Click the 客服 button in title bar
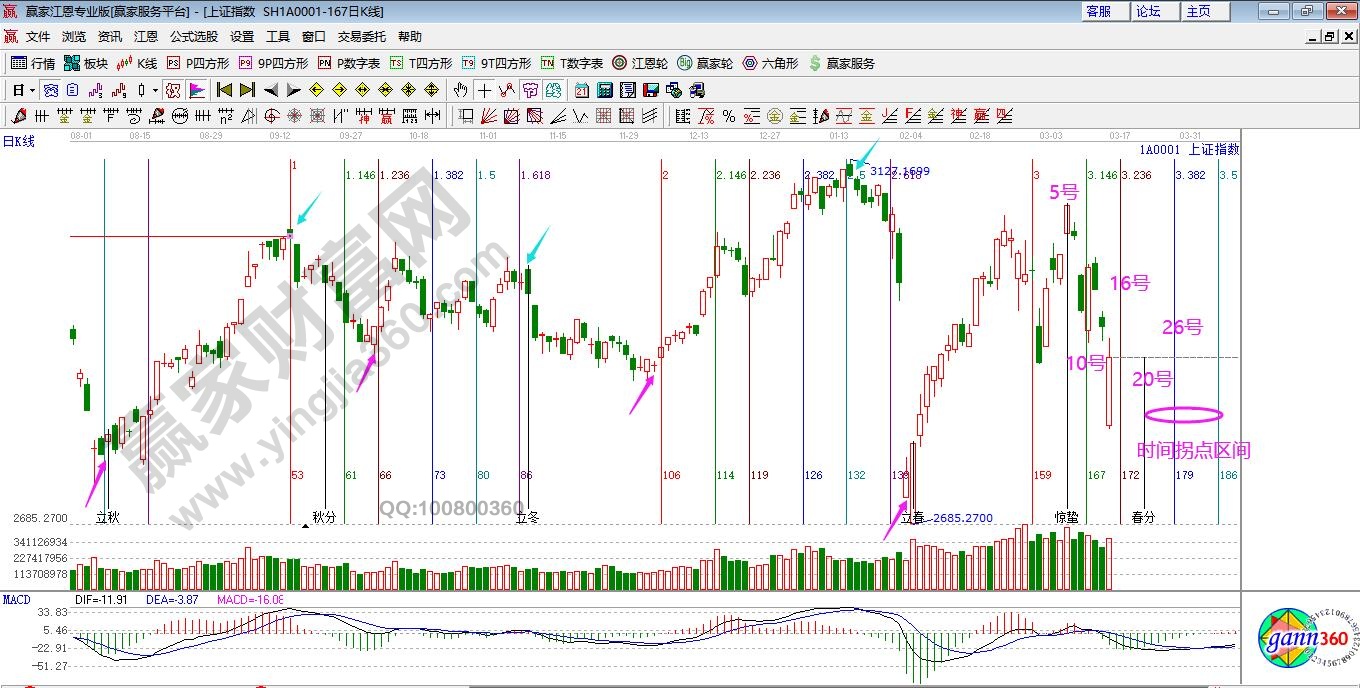This screenshot has height=688, width=1360. 1098,11
